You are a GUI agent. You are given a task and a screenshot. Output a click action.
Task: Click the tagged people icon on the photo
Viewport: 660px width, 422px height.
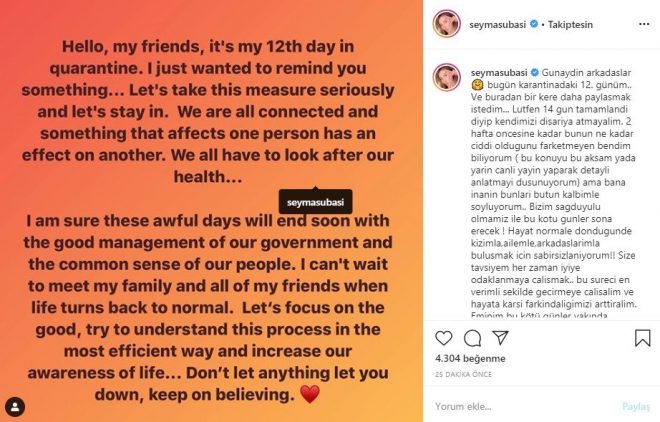pos(15,407)
